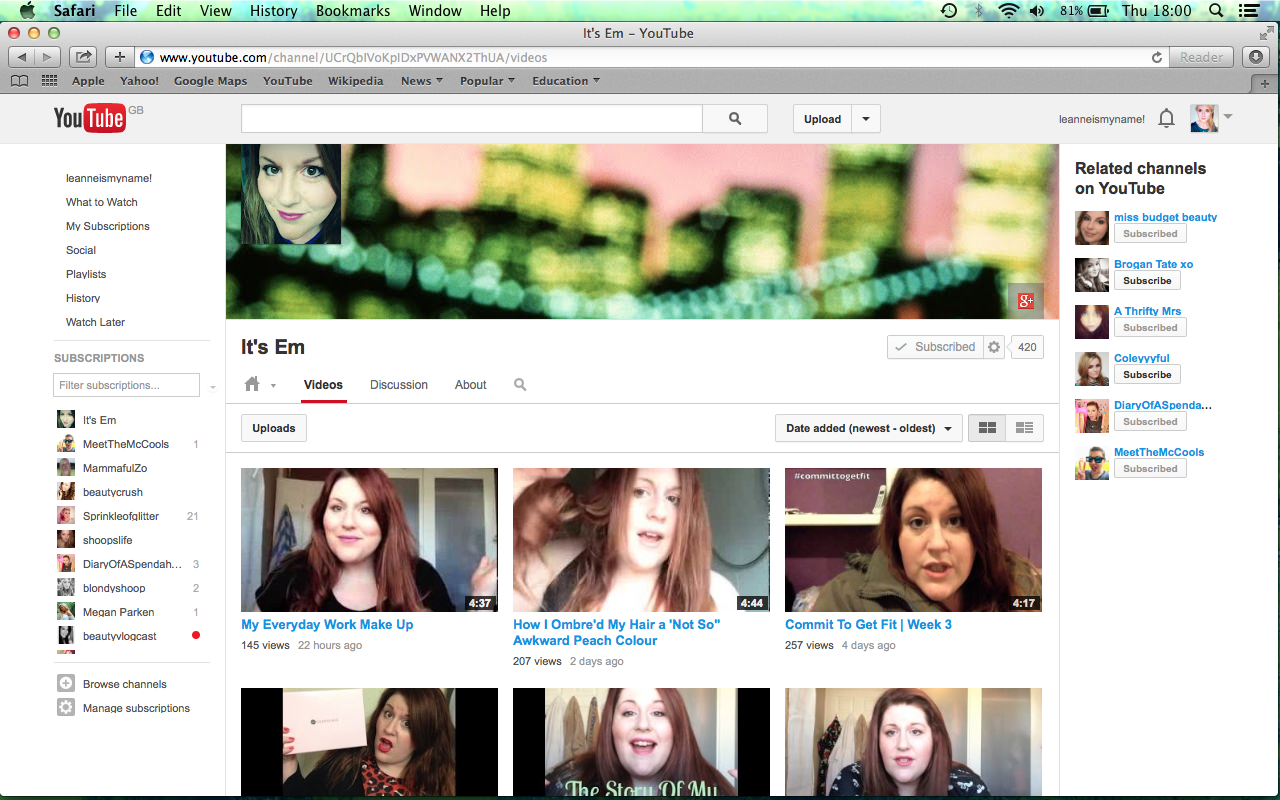Open subscription settings gear icon
Screen dimensions: 1280x800
994,347
